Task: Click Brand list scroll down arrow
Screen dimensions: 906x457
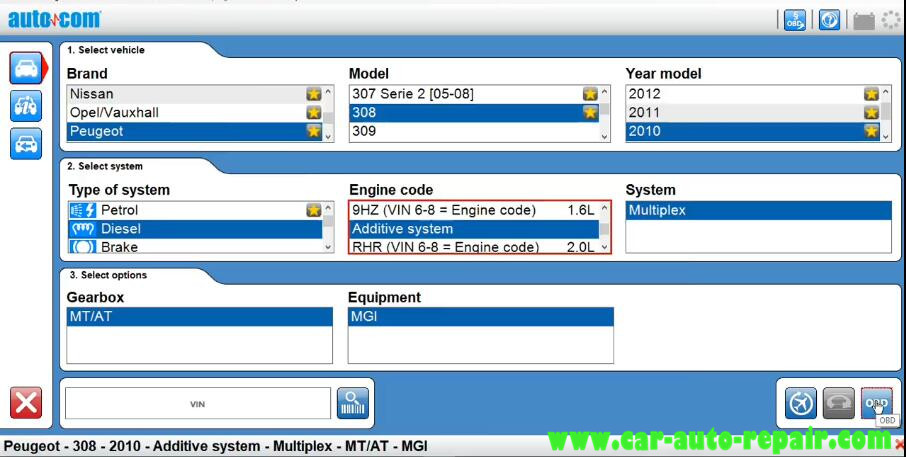Action: tap(328, 136)
